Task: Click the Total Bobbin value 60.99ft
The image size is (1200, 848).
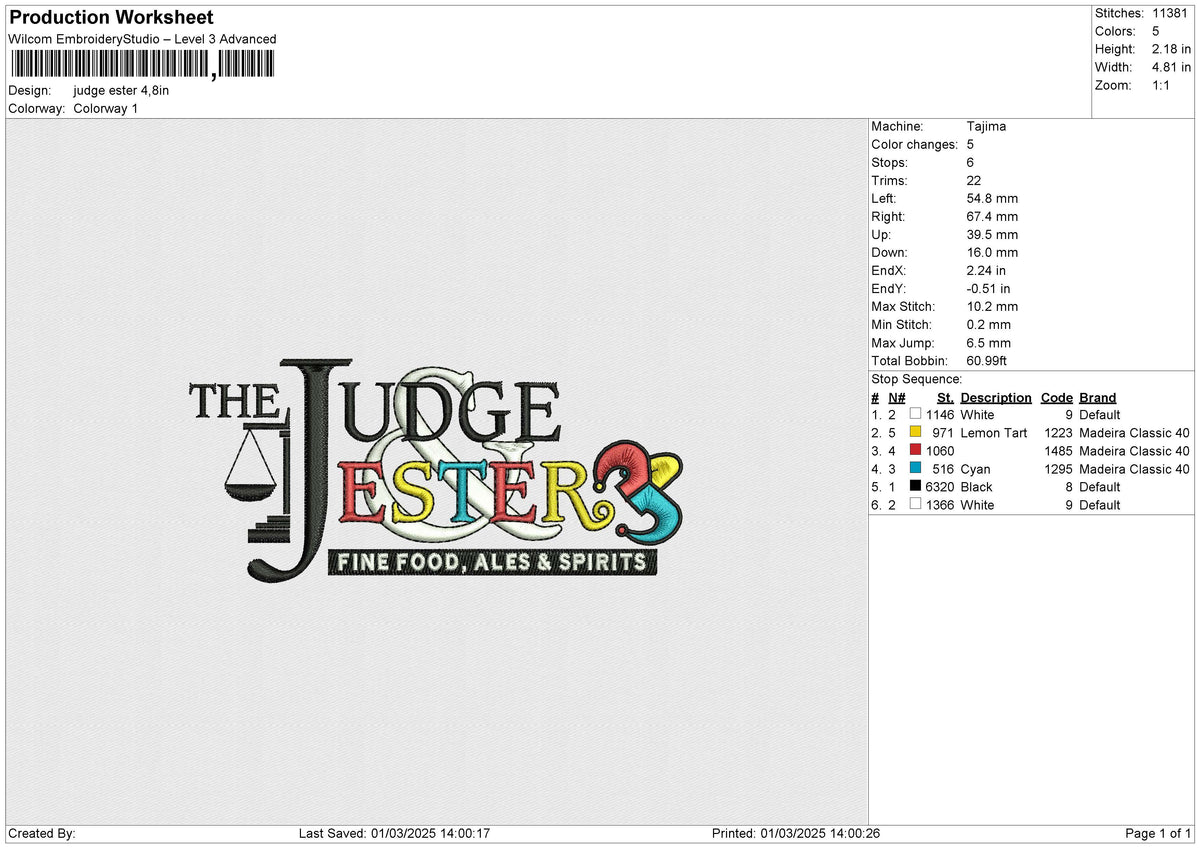Action: (x=989, y=360)
